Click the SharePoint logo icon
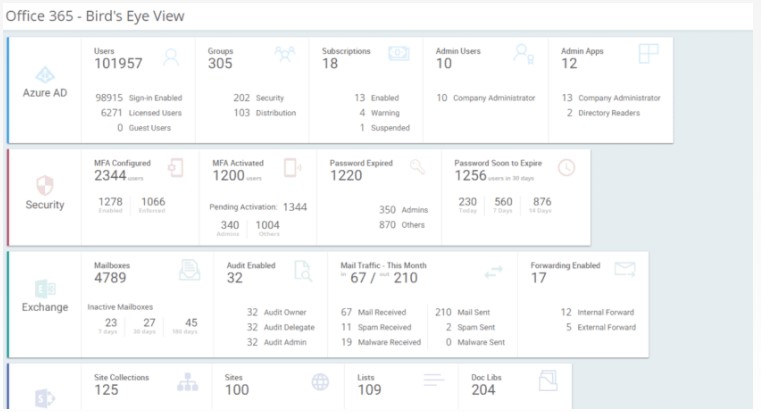Viewport: 761px width, 412px height. pos(45,398)
